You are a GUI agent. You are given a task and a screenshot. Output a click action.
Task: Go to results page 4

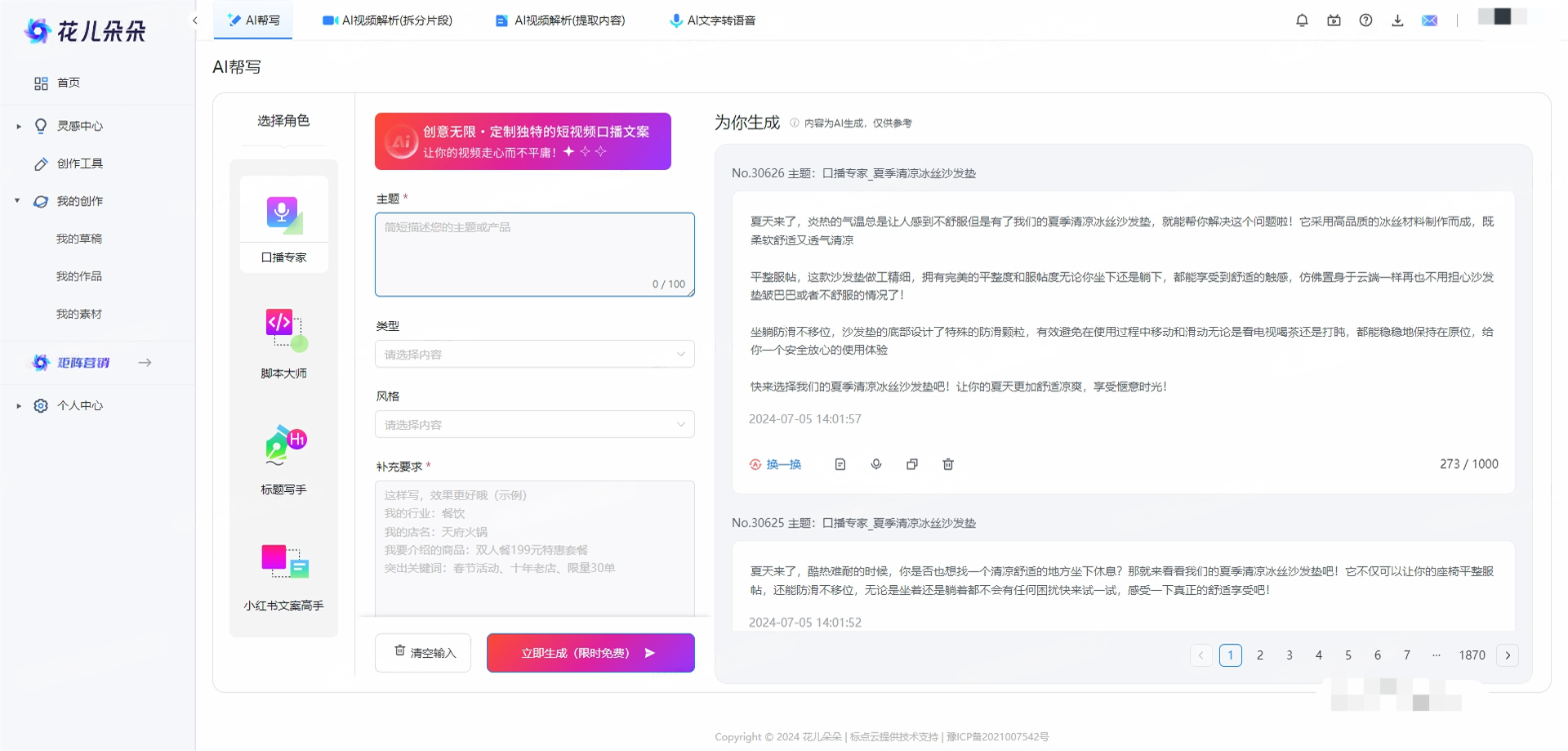point(1319,655)
